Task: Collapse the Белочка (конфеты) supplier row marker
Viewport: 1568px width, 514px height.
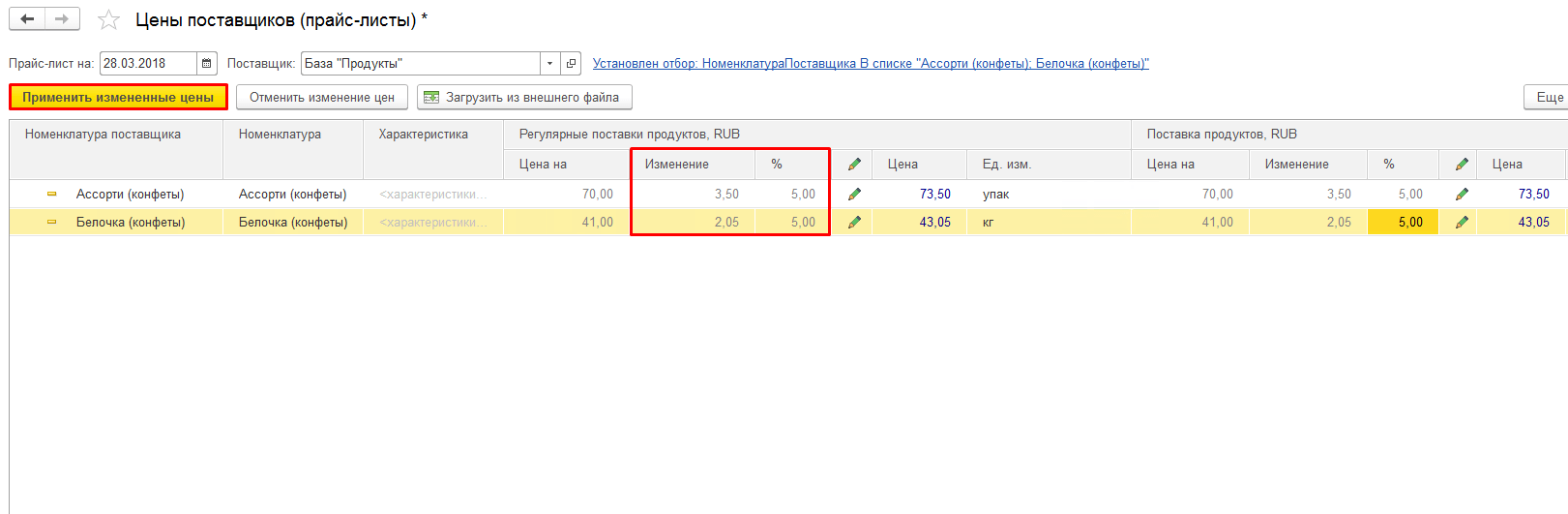Action: (52, 223)
